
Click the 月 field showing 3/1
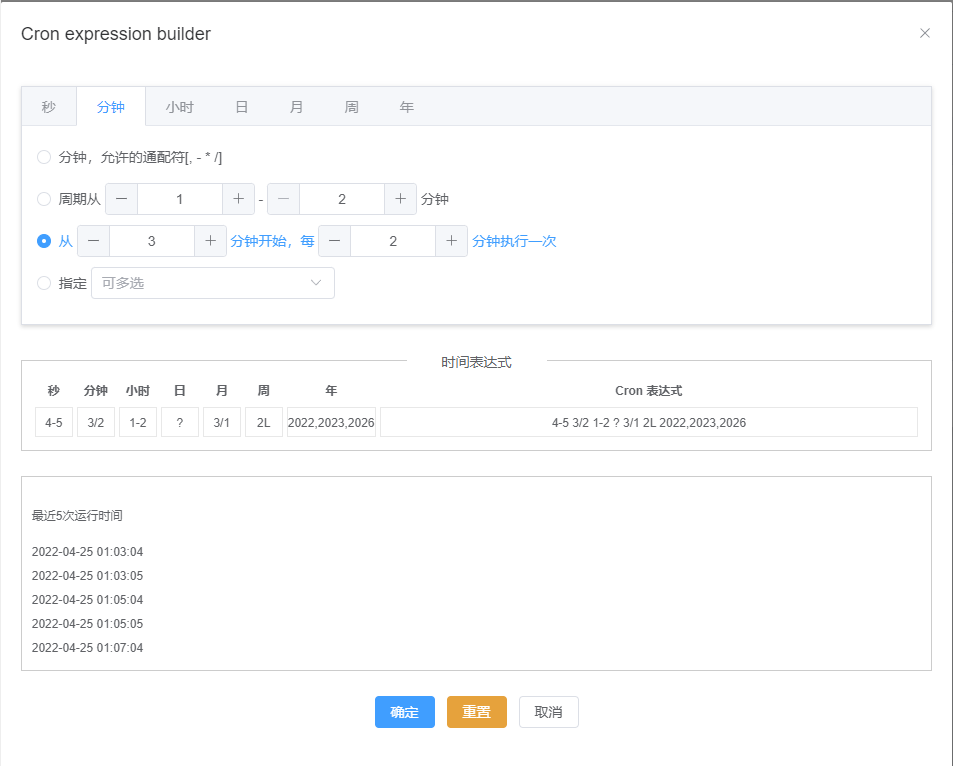click(x=222, y=423)
